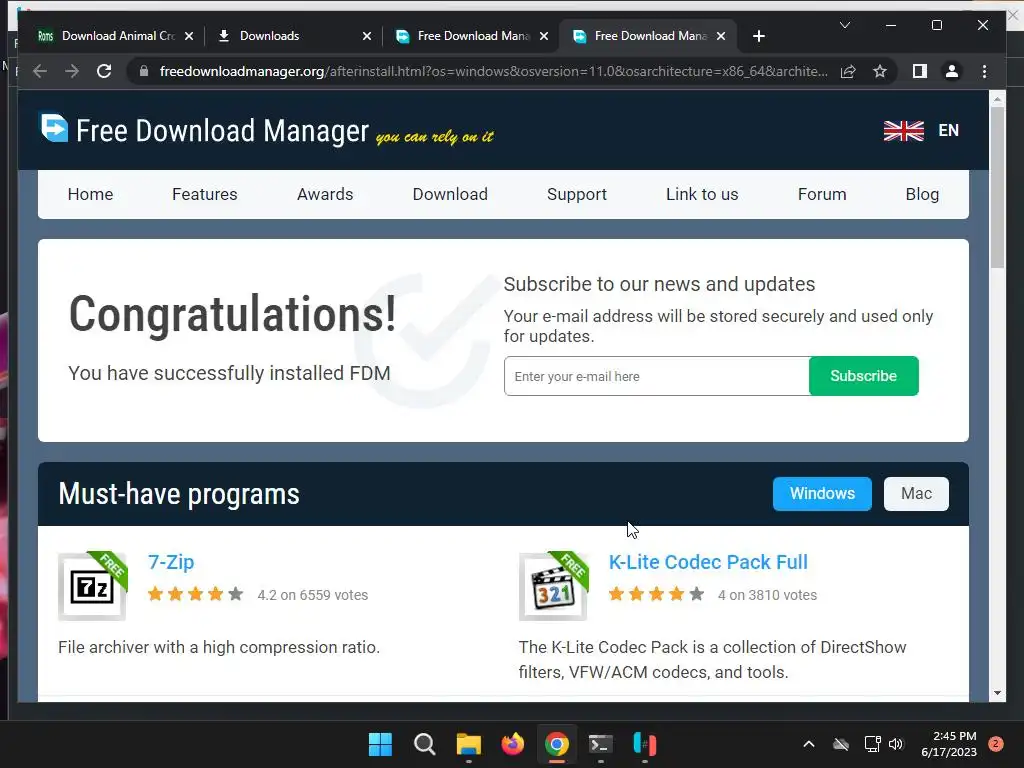
Task: Click the K-Lite Codec Pack icon
Action: (554, 586)
